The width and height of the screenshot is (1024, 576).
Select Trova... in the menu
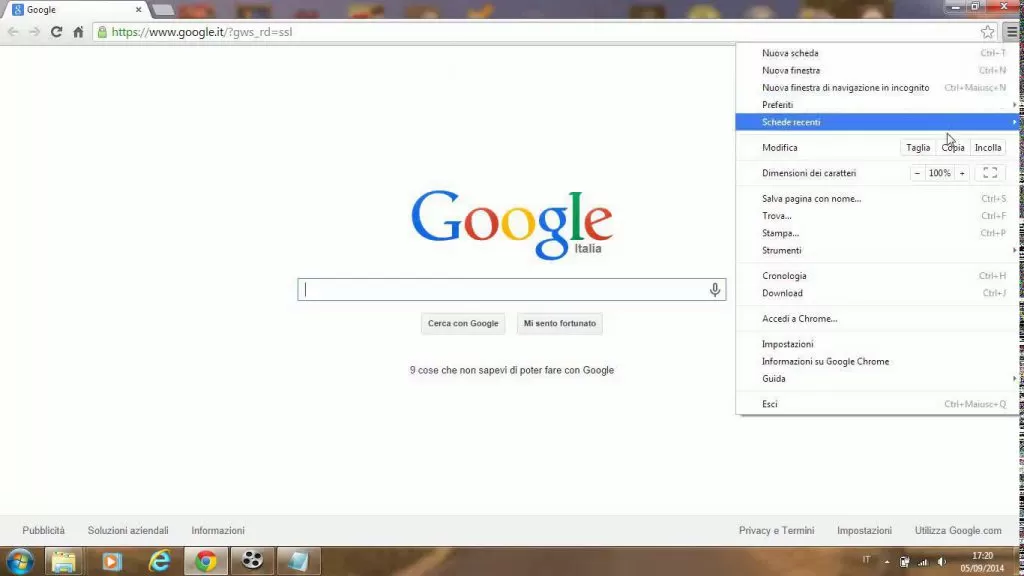876,216
